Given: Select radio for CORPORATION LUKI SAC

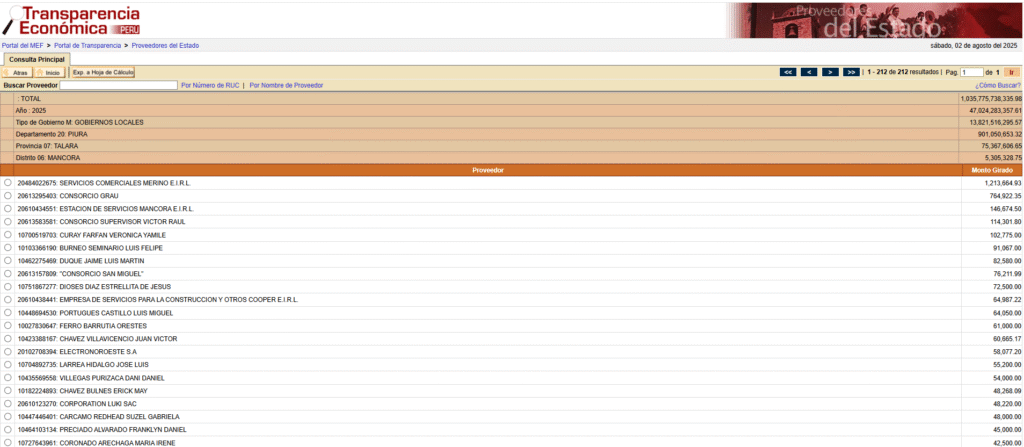Looking at the screenshot, I should (x=9, y=404).
